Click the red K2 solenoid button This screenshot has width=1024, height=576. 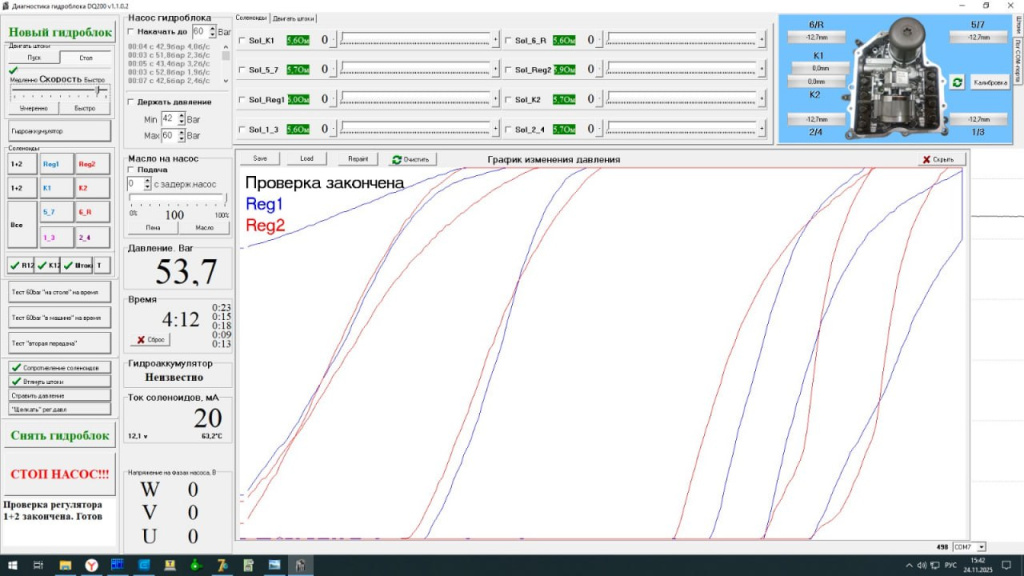click(86, 188)
